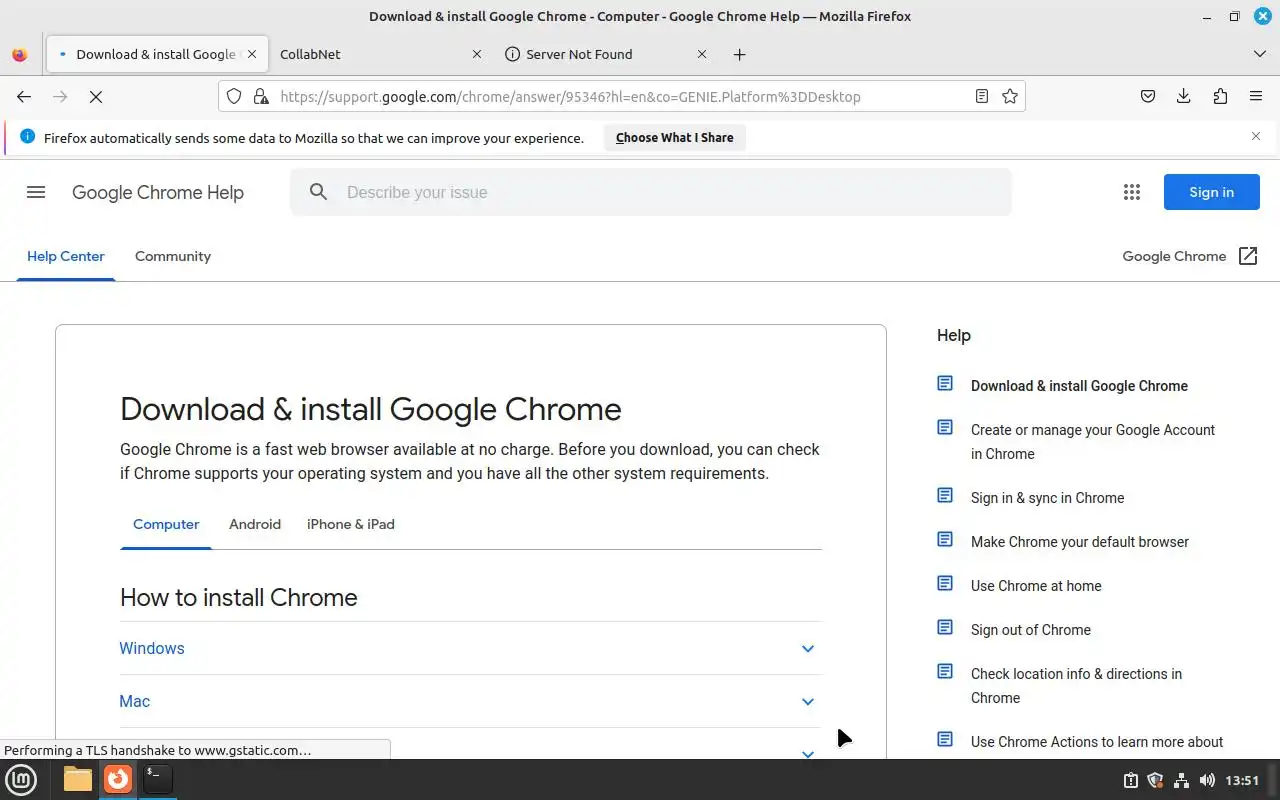Screen dimensions: 1280x800
Task: Open the Windows instructions heading
Action: pyautogui.click(x=152, y=648)
